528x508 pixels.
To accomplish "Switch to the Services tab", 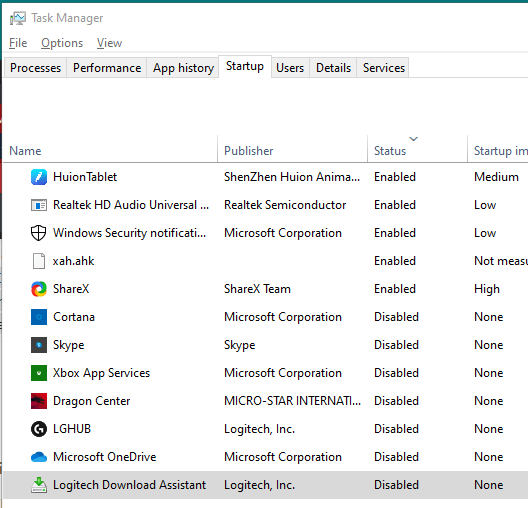I will [x=384, y=68].
